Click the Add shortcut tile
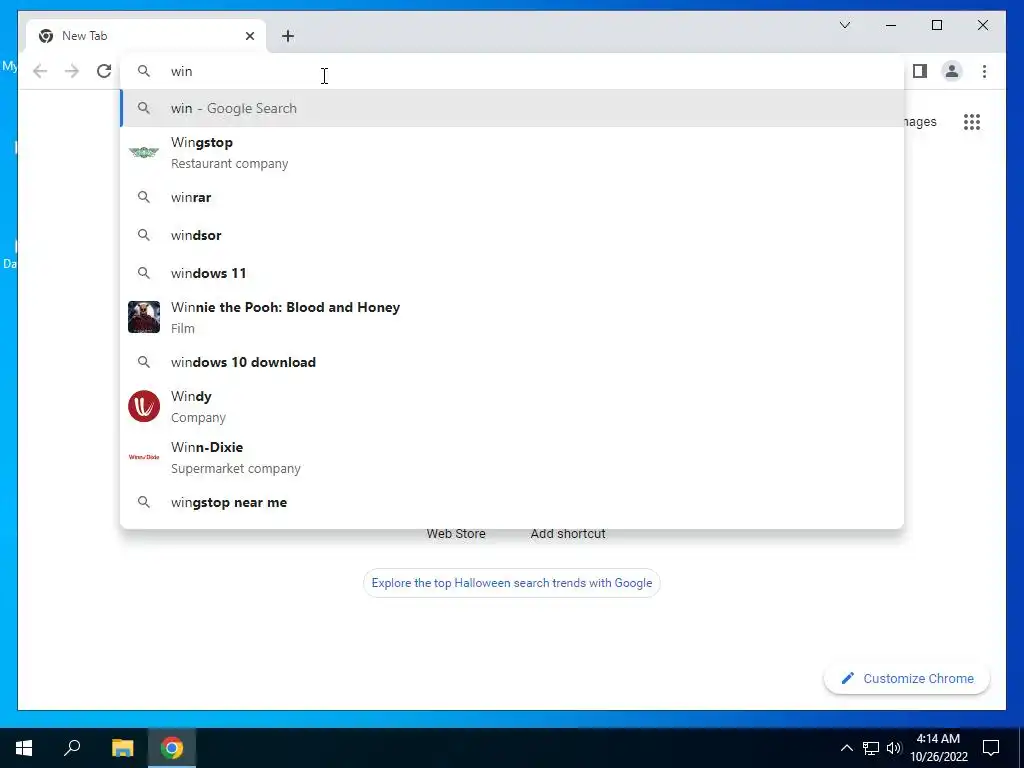Image resolution: width=1024 pixels, height=768 pixels. tap(568, 534)
